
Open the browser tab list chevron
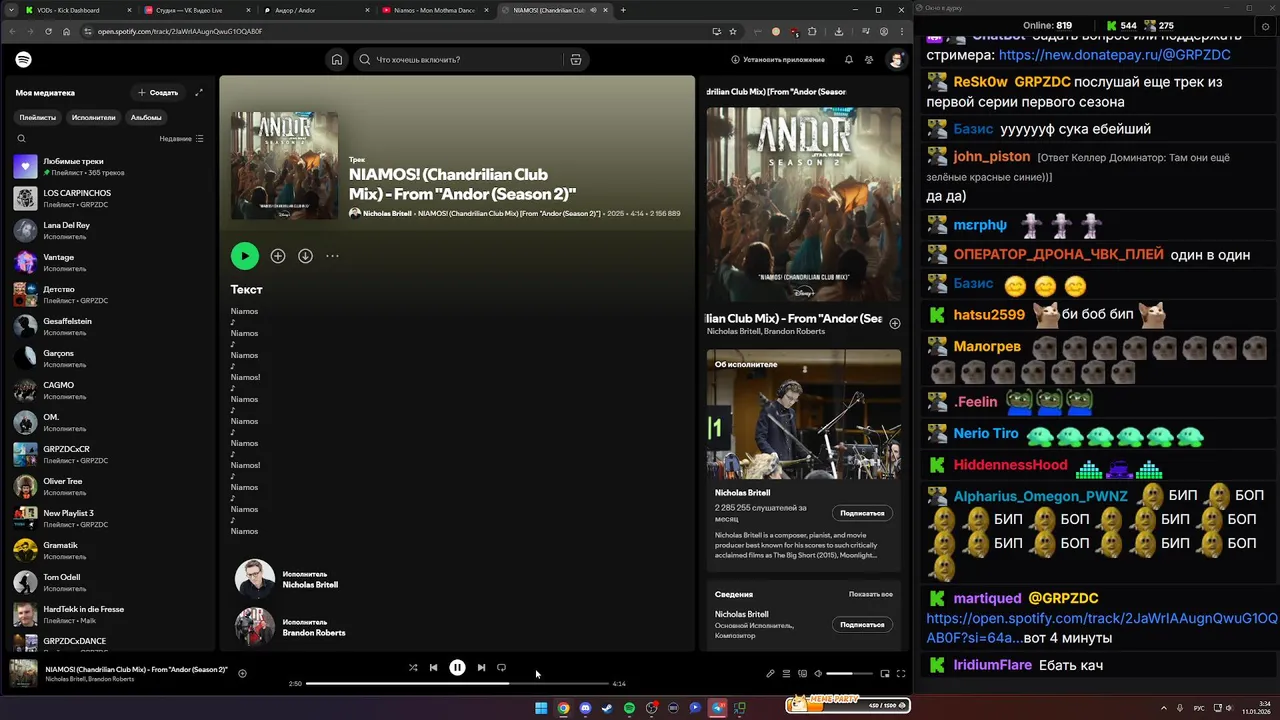10,10
